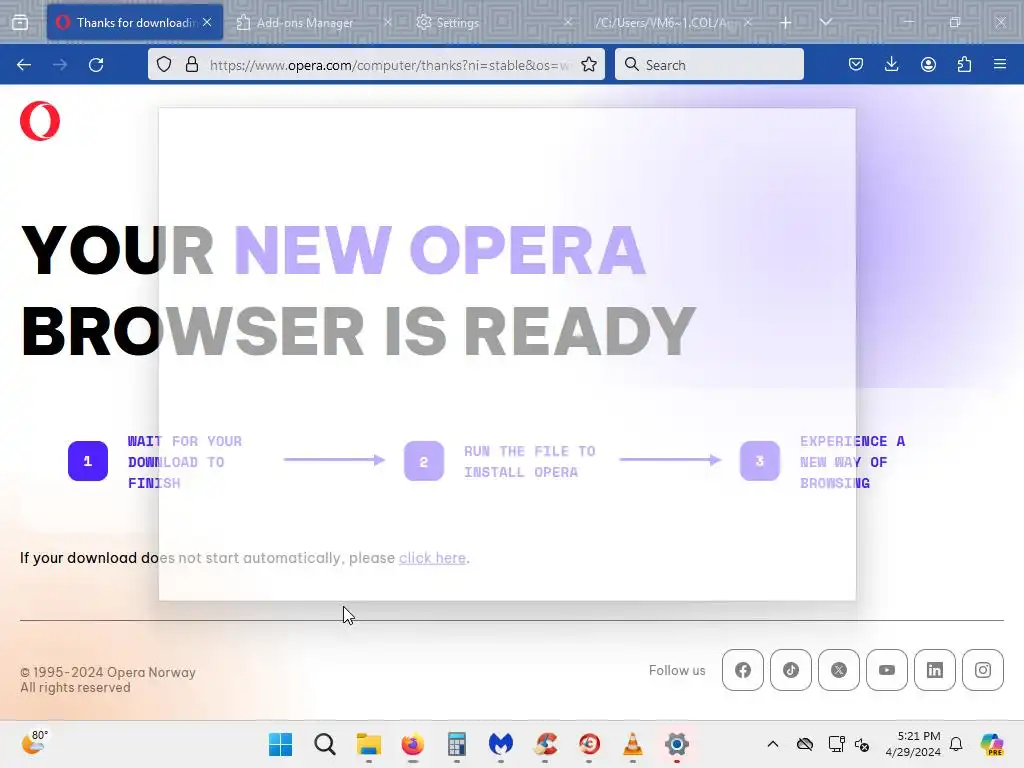
Task: Open Opera's LinkedIn page
Action: tap(935, 670)
